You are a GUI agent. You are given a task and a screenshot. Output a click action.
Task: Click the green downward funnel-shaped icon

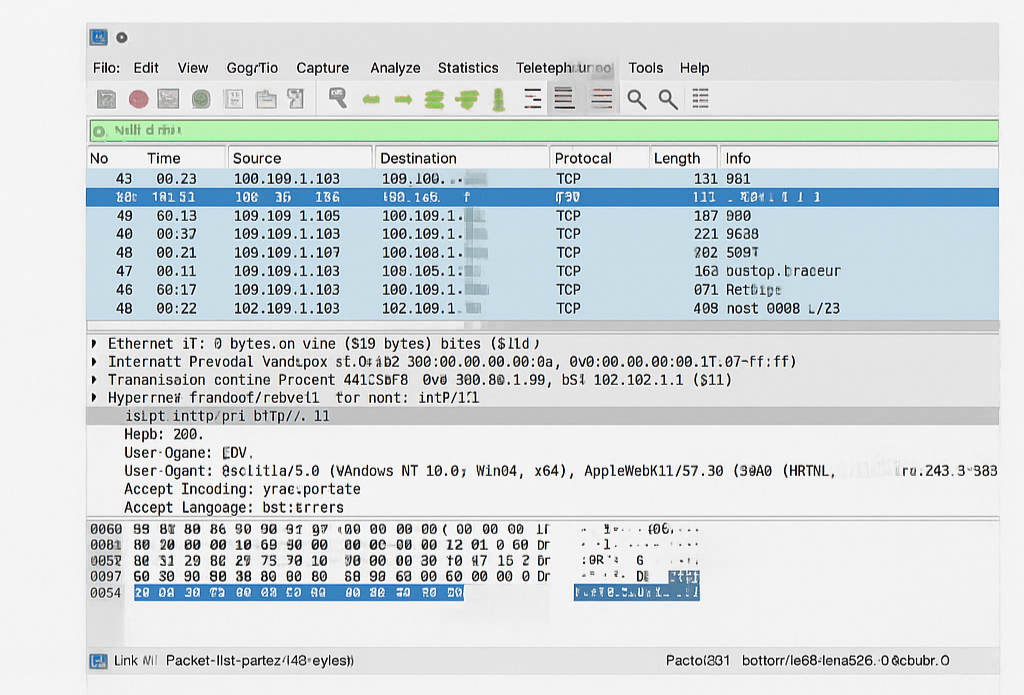coord(467,99)
